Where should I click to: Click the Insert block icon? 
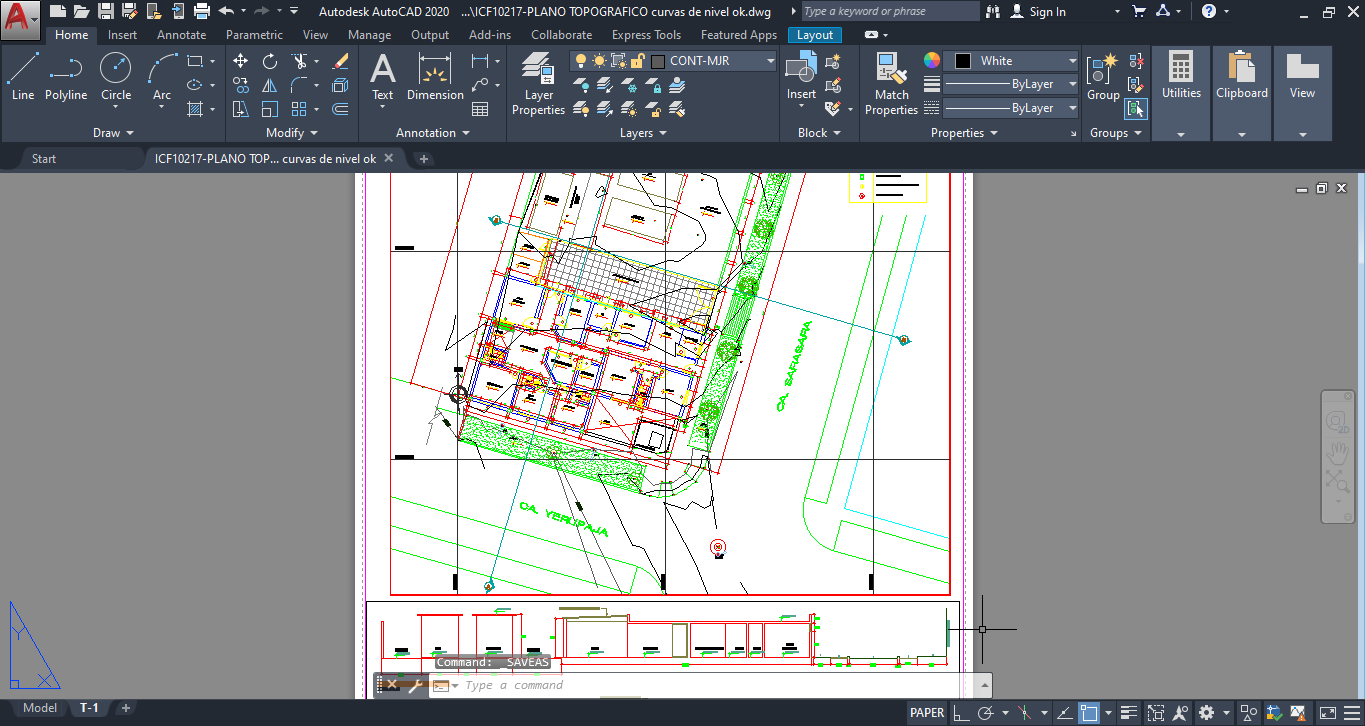pyautogui.click(x=801, y=78)
